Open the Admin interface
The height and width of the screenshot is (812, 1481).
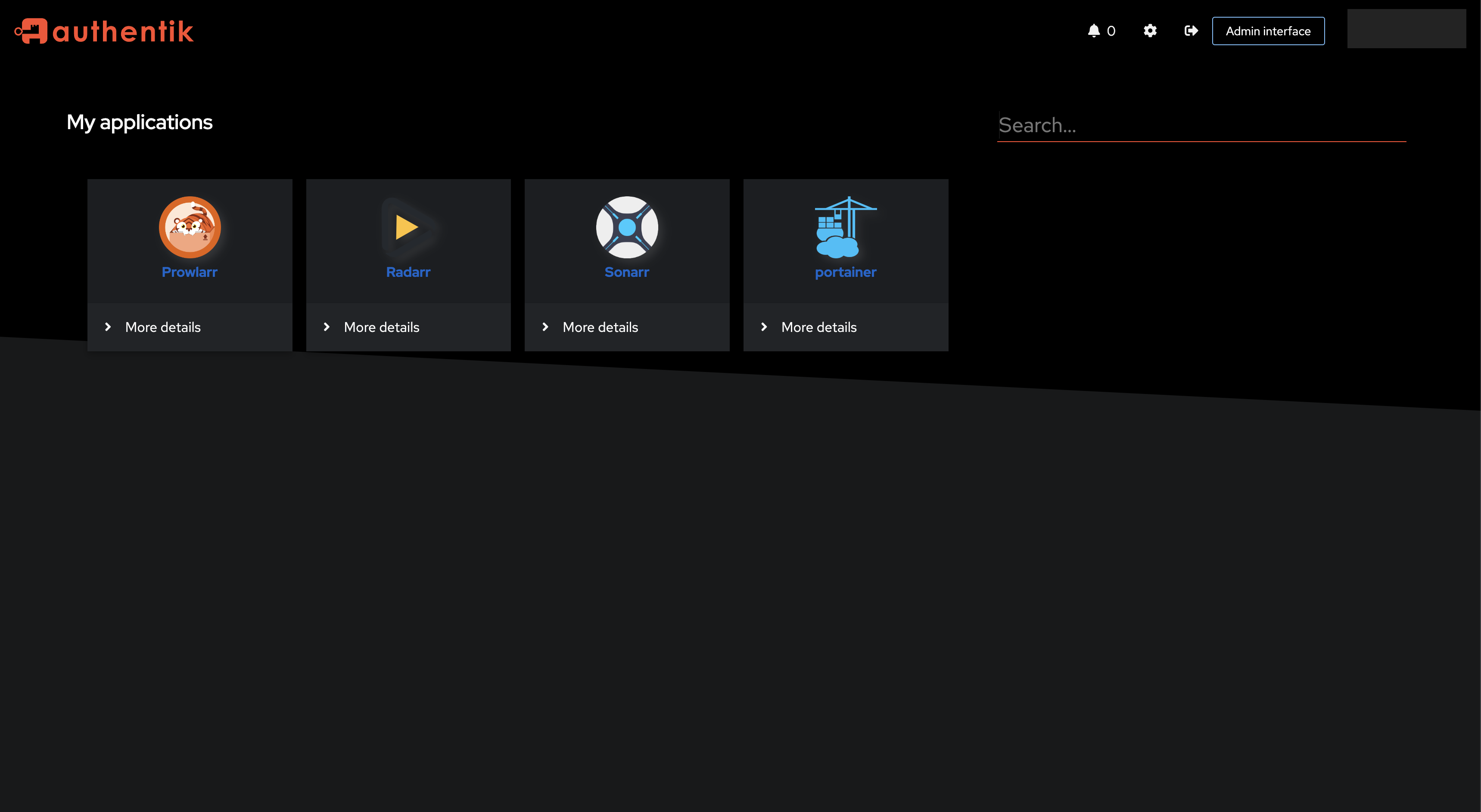1268,31
